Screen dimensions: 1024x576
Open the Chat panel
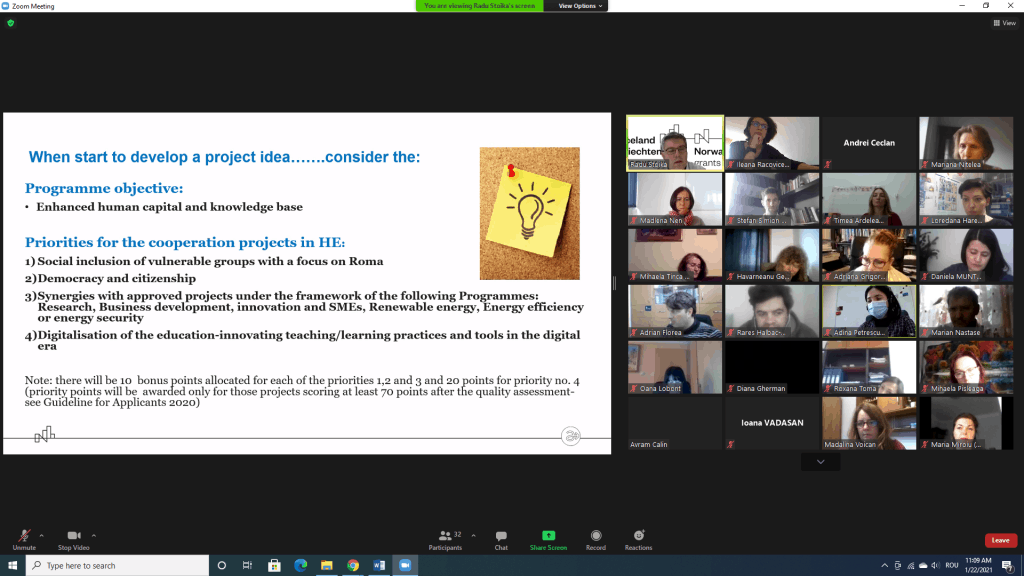click(501, 538)
